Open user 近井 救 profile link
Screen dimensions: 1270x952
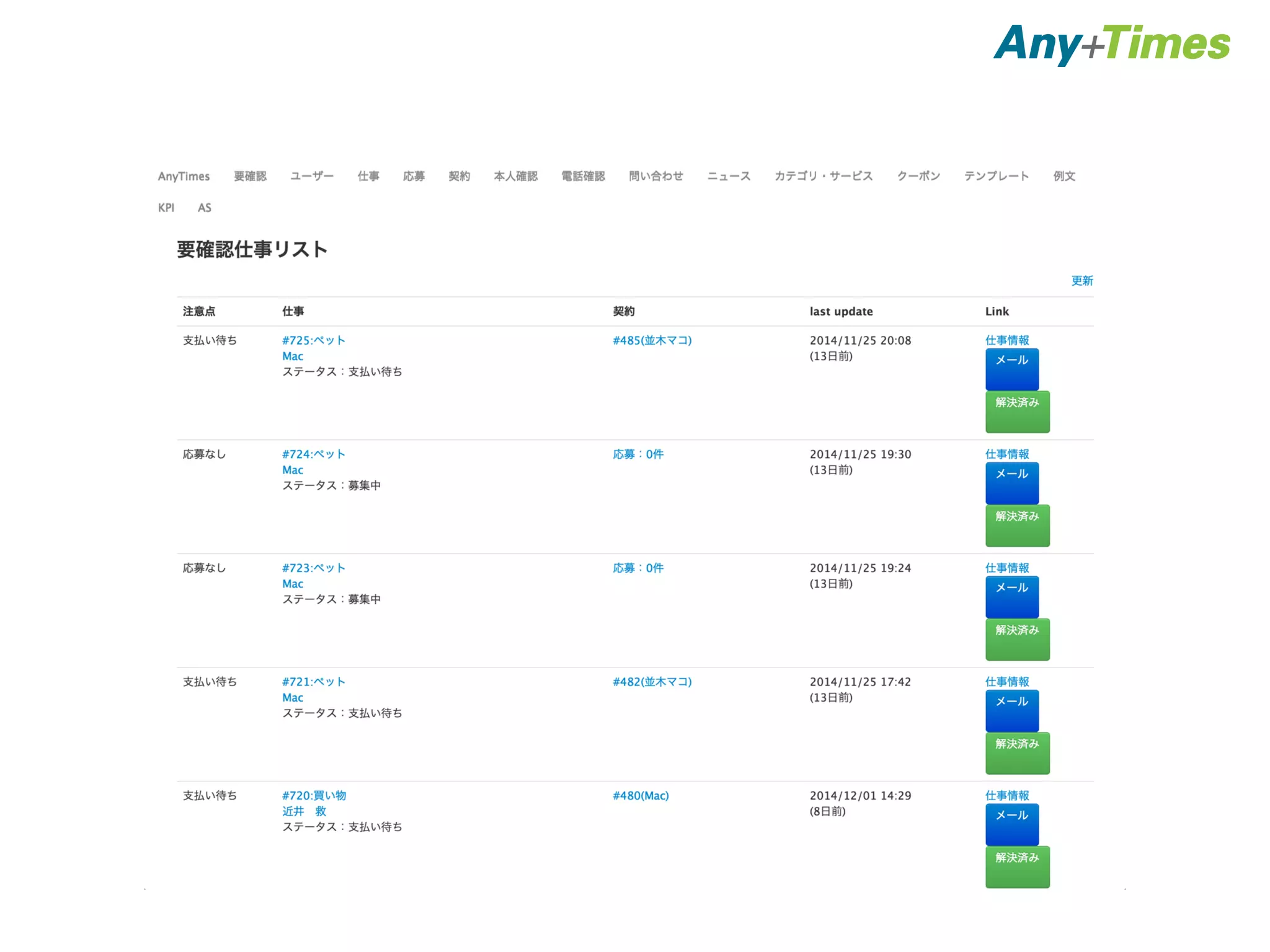click(304, 811)
